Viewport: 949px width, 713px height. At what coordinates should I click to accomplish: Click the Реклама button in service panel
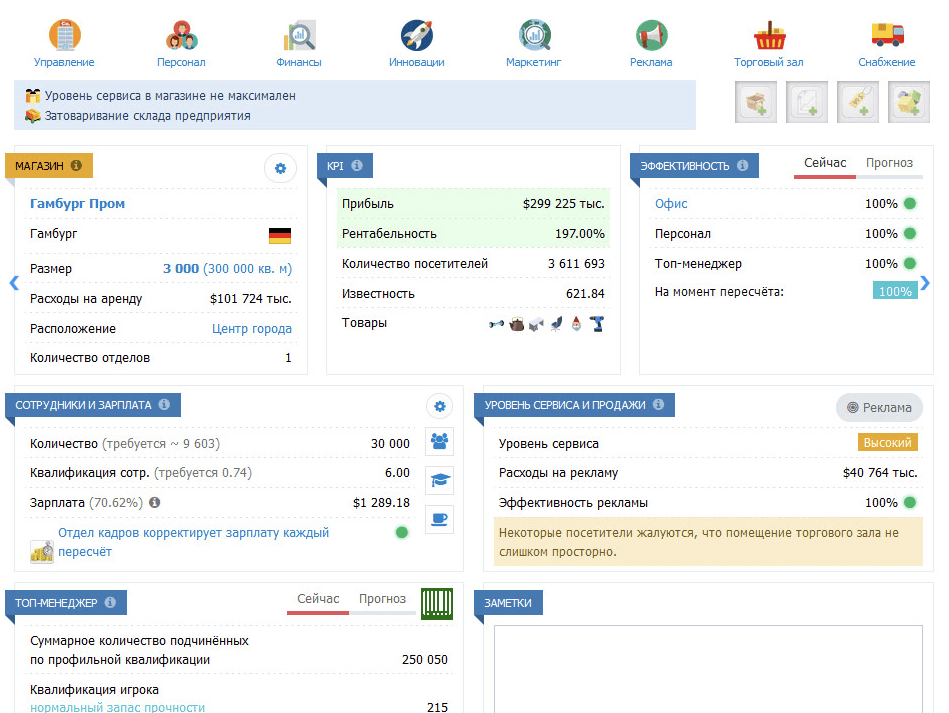click(879, 407)
